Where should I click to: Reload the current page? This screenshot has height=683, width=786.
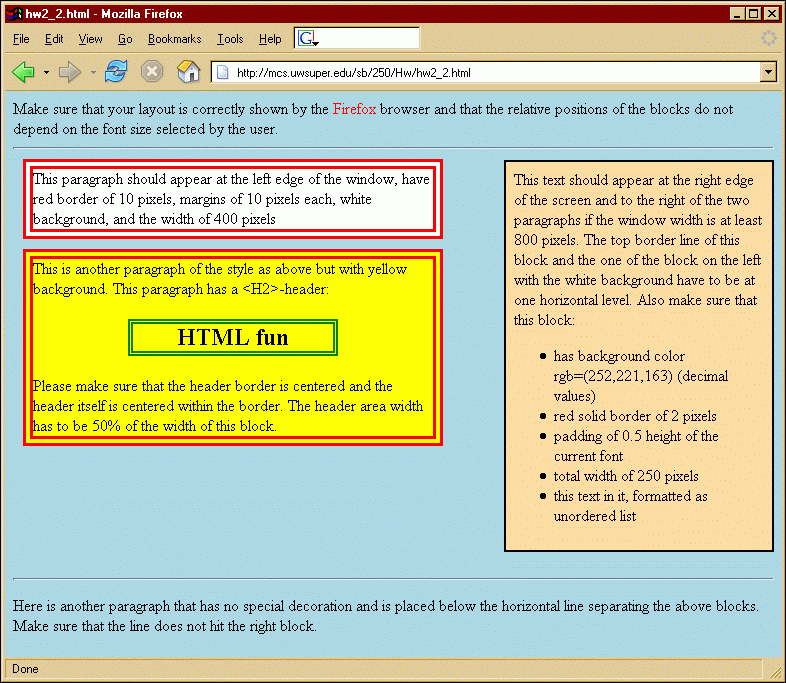[x=116, y=72]
